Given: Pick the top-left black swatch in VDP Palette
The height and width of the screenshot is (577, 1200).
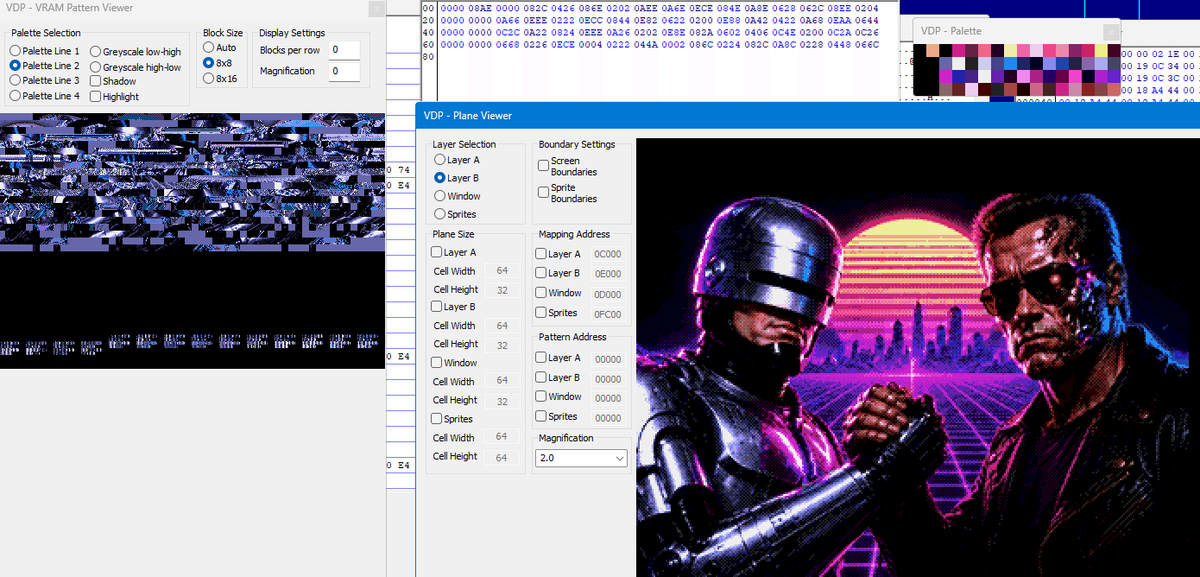Looking at the screenshot, I should tap(919, 50).
